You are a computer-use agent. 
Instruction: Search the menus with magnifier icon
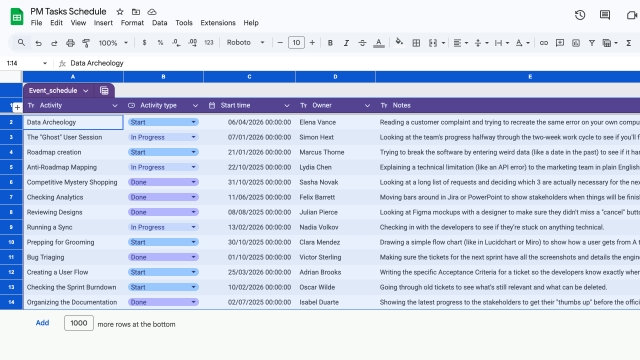[21, 42]
